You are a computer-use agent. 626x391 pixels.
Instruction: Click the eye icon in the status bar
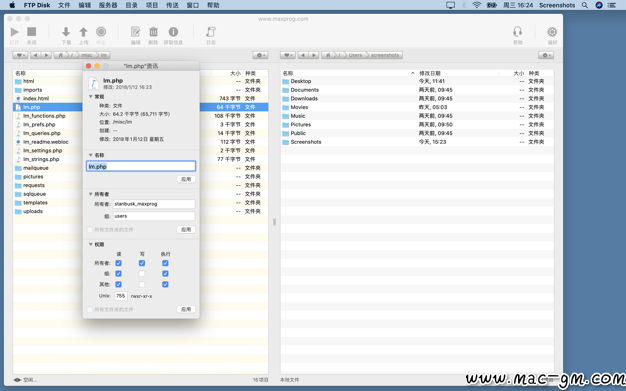pos(17,380)
